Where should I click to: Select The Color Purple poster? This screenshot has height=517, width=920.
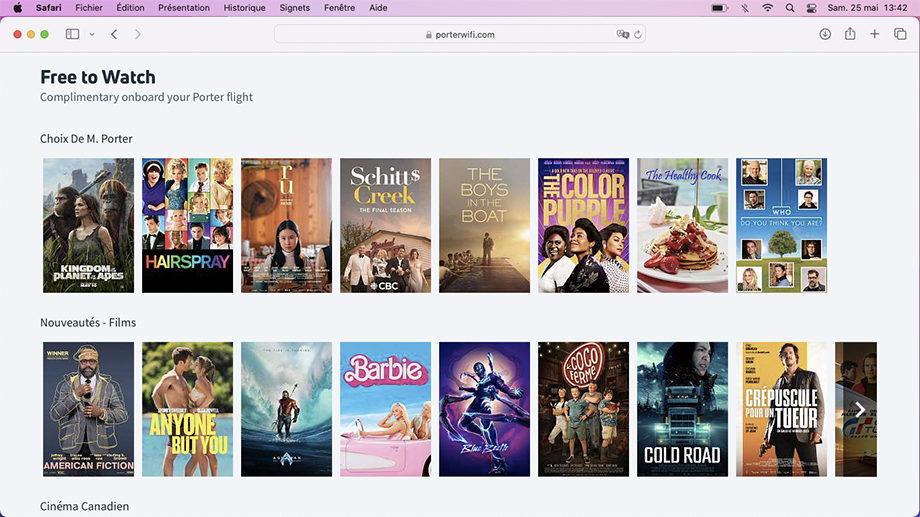click(583, 225)
